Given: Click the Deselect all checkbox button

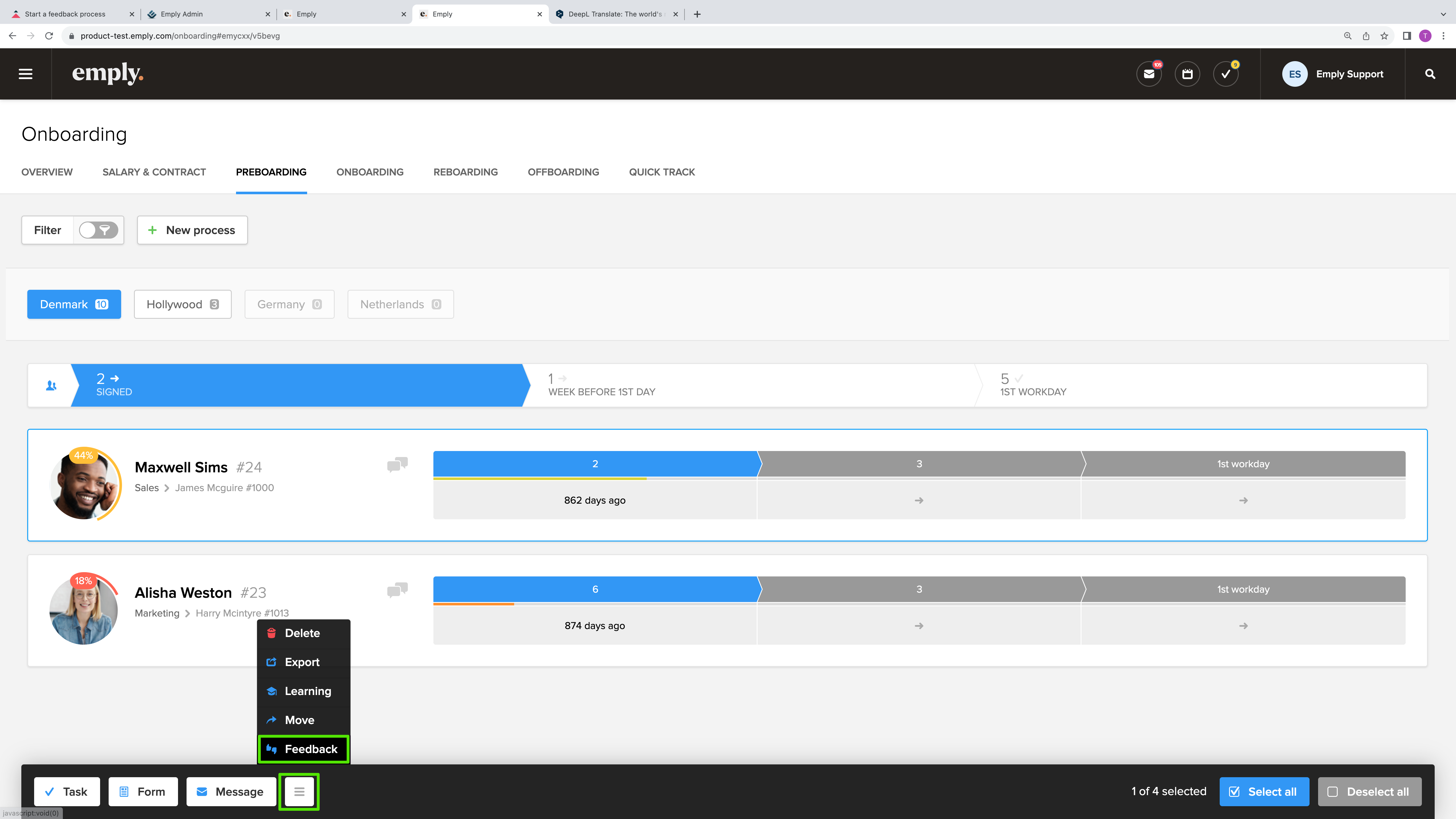Looking at the screenshot, I should (x=1370, y=791).
